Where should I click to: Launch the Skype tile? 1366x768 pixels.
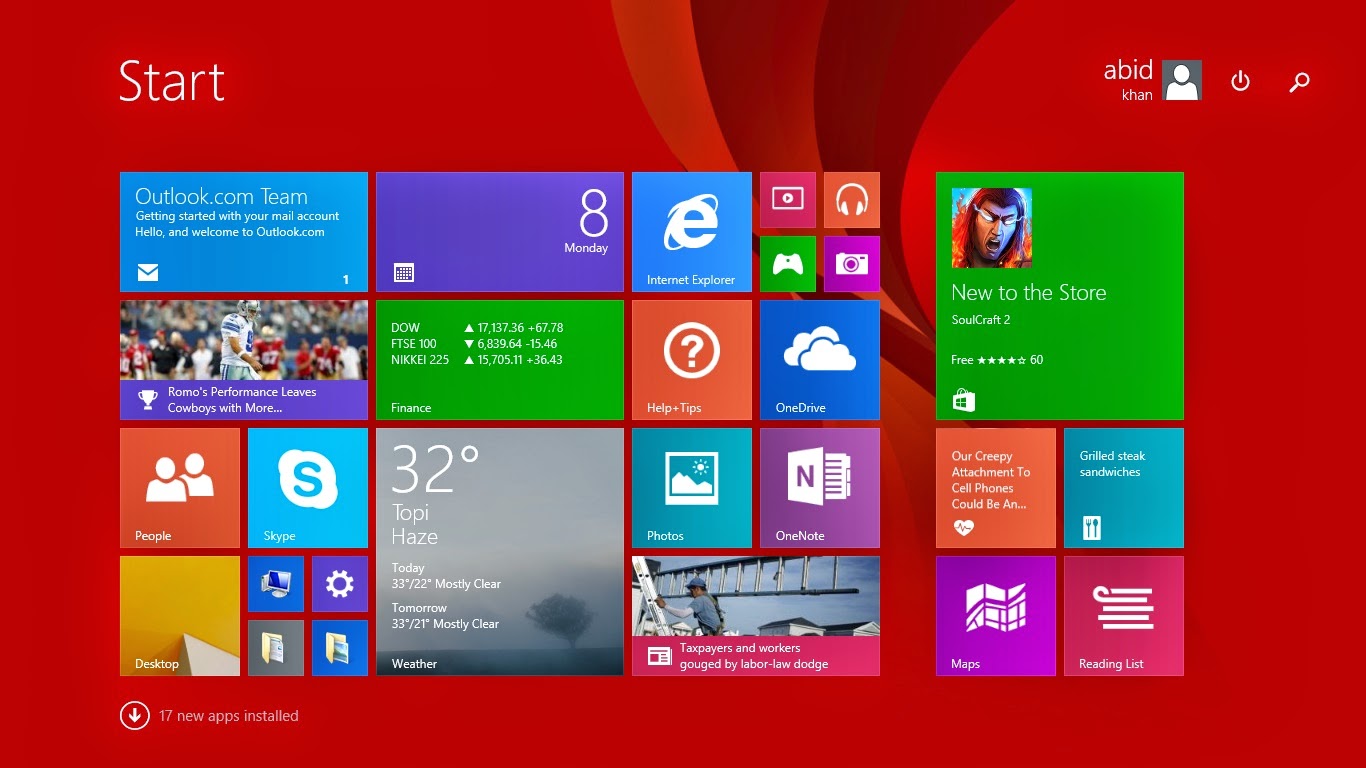(308, 488)
